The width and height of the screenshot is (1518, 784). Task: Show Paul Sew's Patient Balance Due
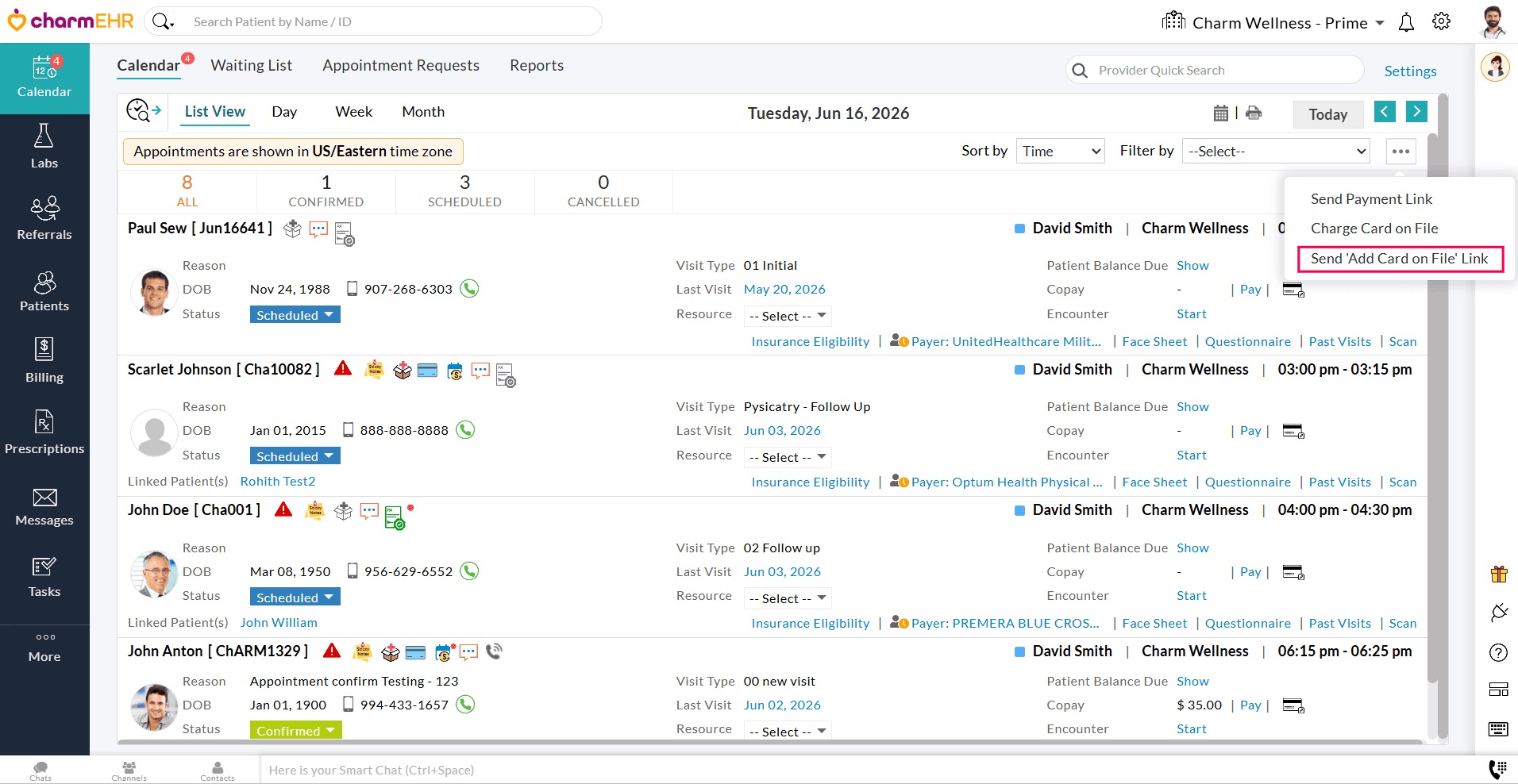[1192, 266]
